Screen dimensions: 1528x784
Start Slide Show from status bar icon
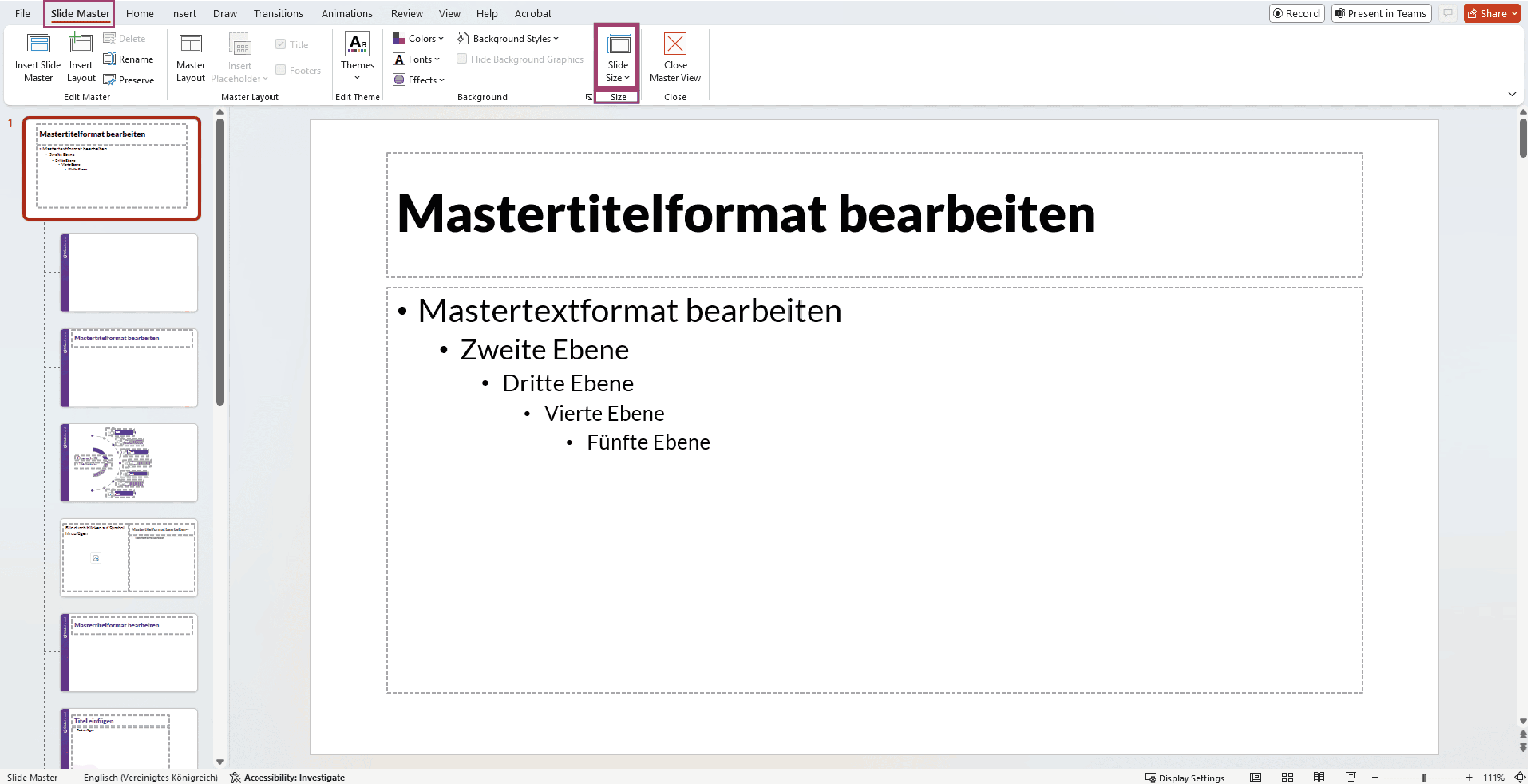pyautogui.click(x=1351, y=777)
